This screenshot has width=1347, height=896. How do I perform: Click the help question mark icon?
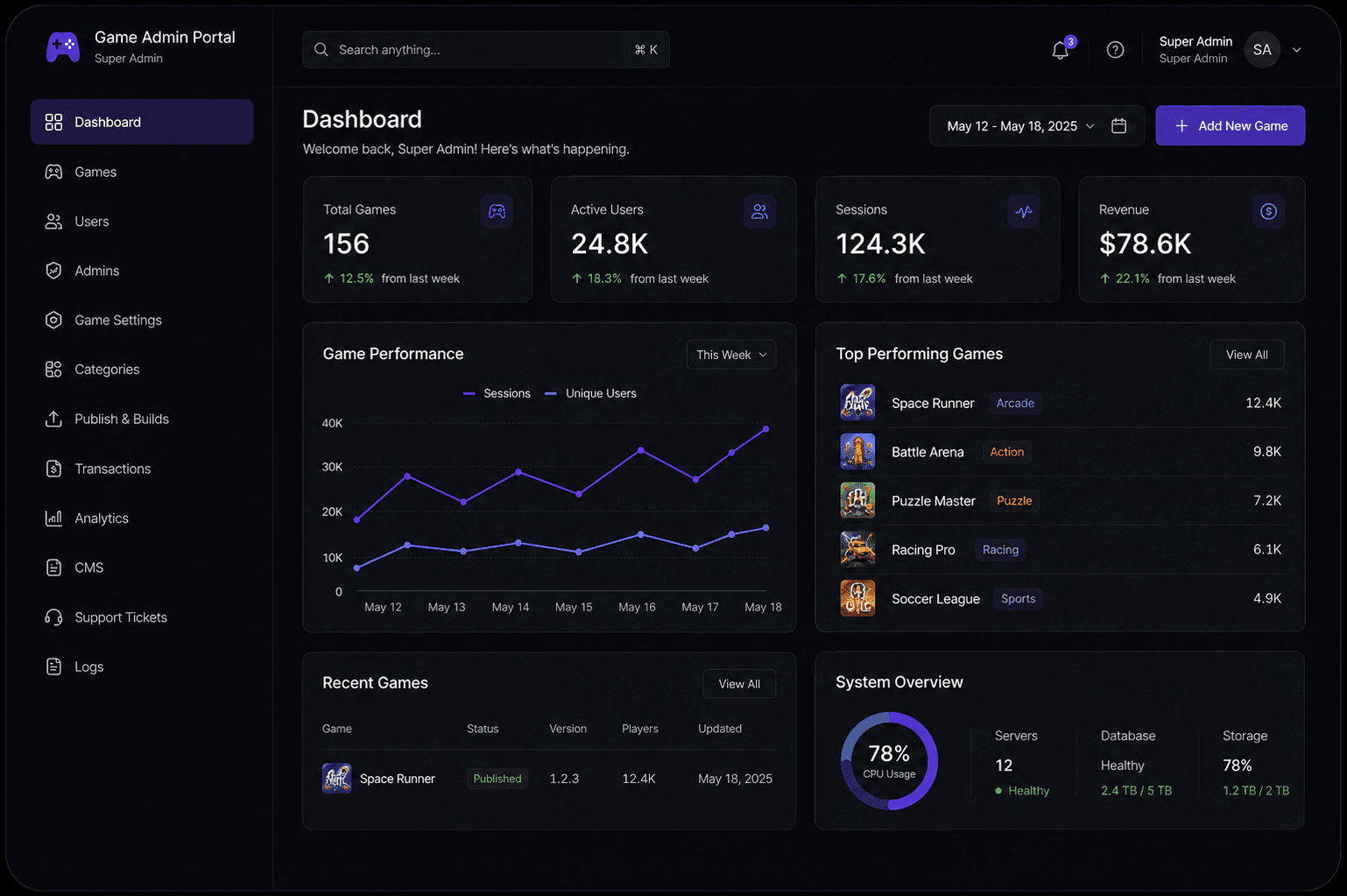tap(1115, 50)
